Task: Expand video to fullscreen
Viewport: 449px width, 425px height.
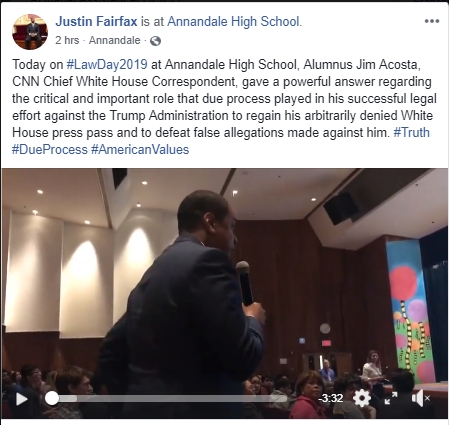Action: [x=391, y=398]
